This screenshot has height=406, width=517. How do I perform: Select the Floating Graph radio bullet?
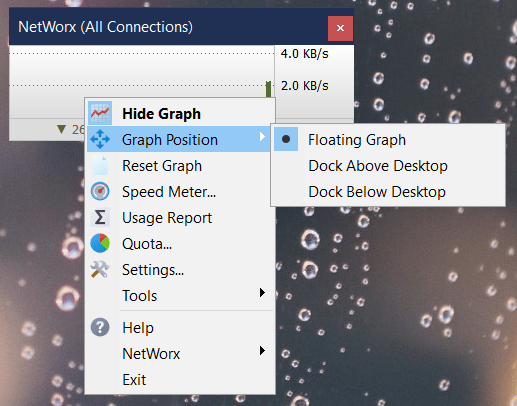click(x=286, y=139)
